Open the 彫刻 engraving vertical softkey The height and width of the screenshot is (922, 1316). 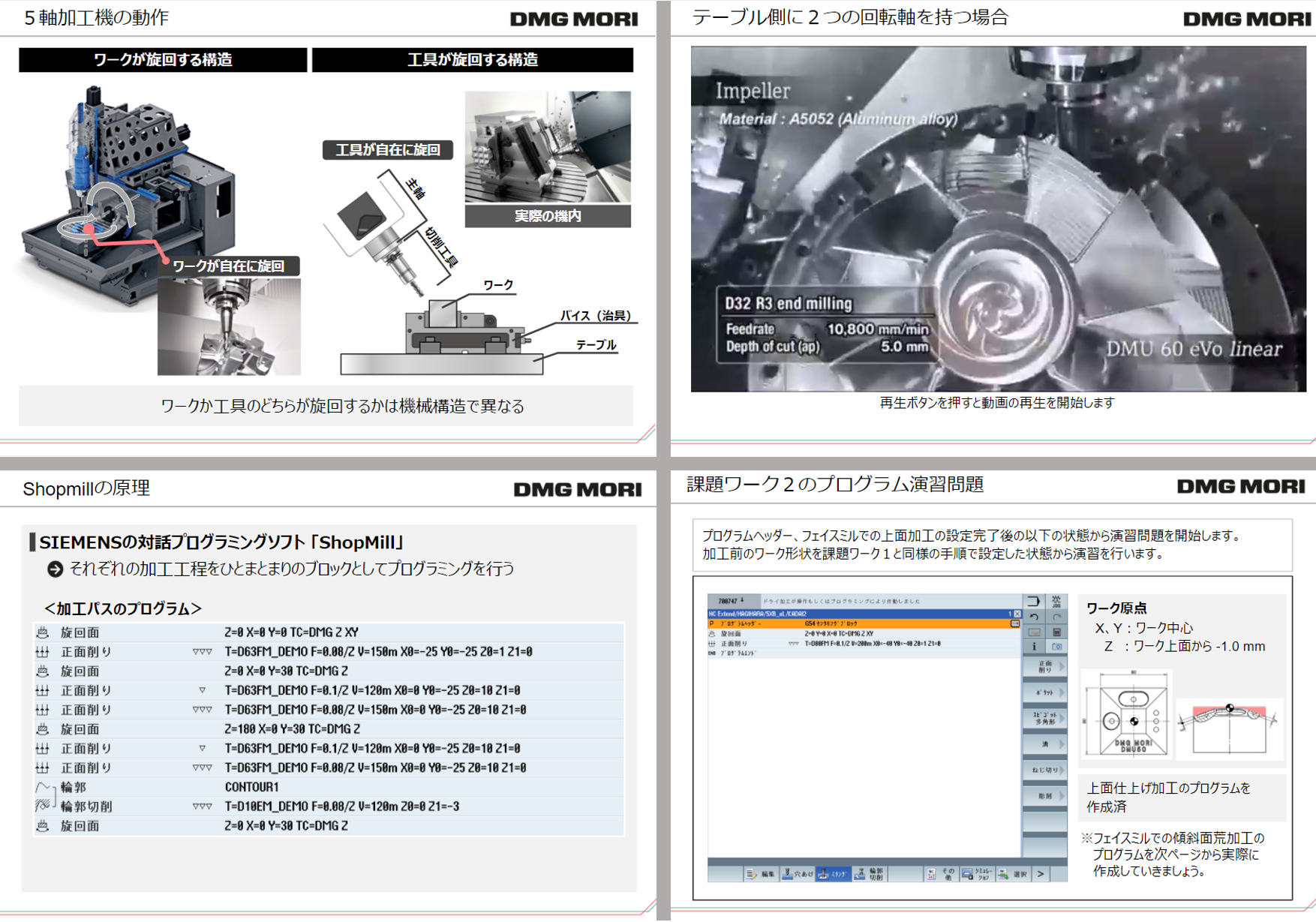click(x=1045, y=796)
